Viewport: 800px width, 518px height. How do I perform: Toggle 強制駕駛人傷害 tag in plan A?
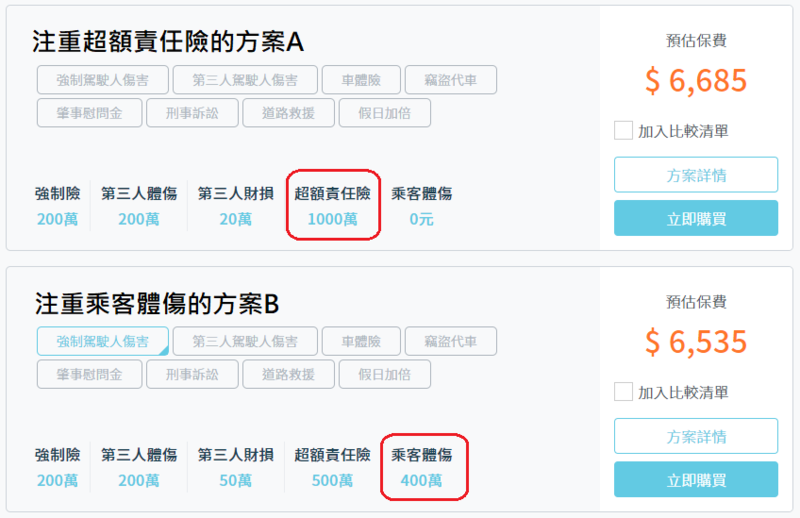coord(103,80)
